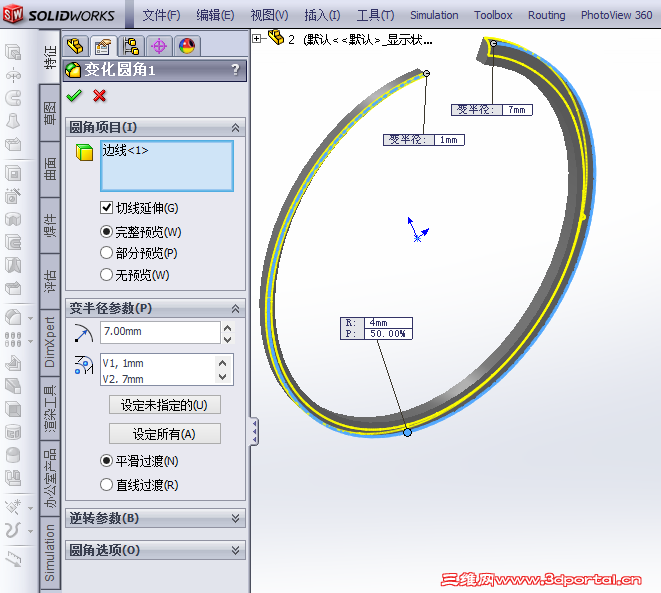Click the radius field showing 7.00mm
Image resolution: width=661 pixels, height=593 pixels.
pyautogui.click(x=160, y=332)
